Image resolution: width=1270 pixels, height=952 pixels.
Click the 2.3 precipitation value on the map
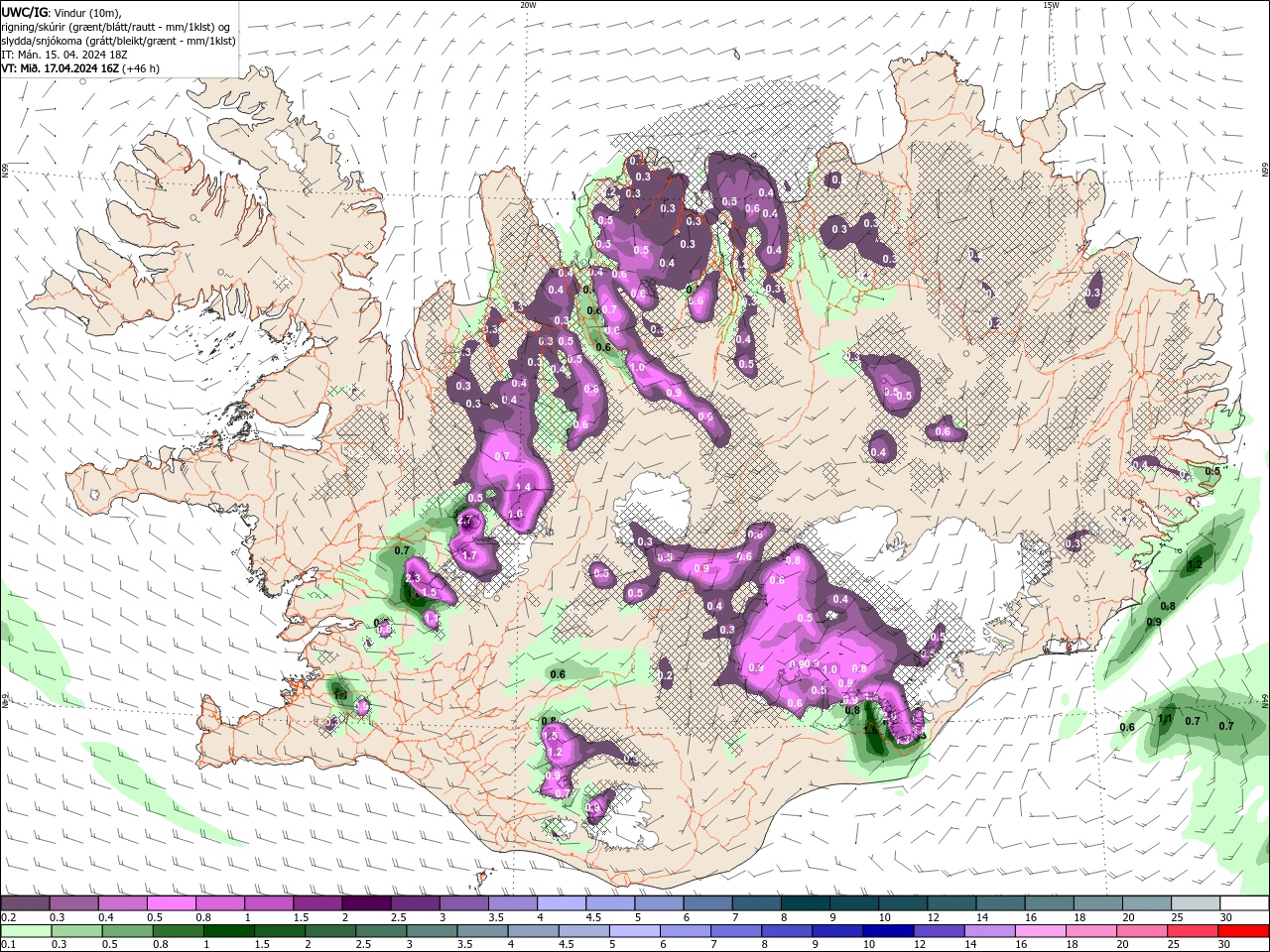click(x=414, y=578)
